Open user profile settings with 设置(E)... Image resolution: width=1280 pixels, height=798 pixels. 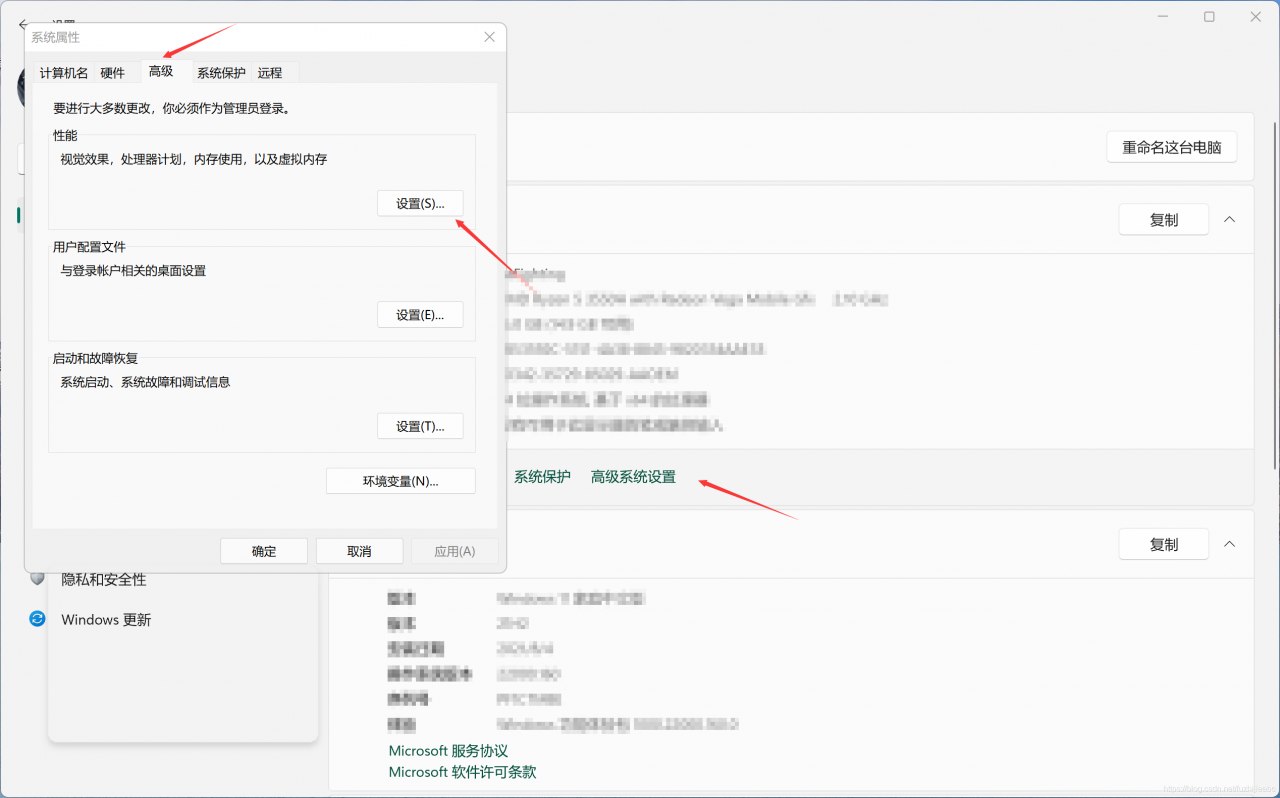(x=420, y=315)
